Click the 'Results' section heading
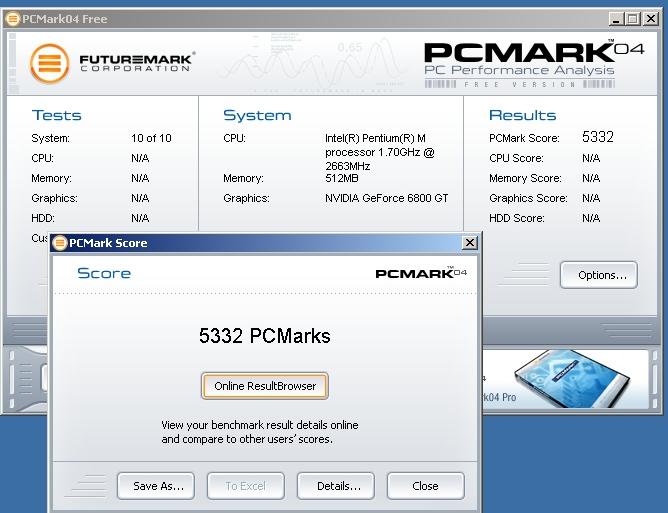 point(523,115)
